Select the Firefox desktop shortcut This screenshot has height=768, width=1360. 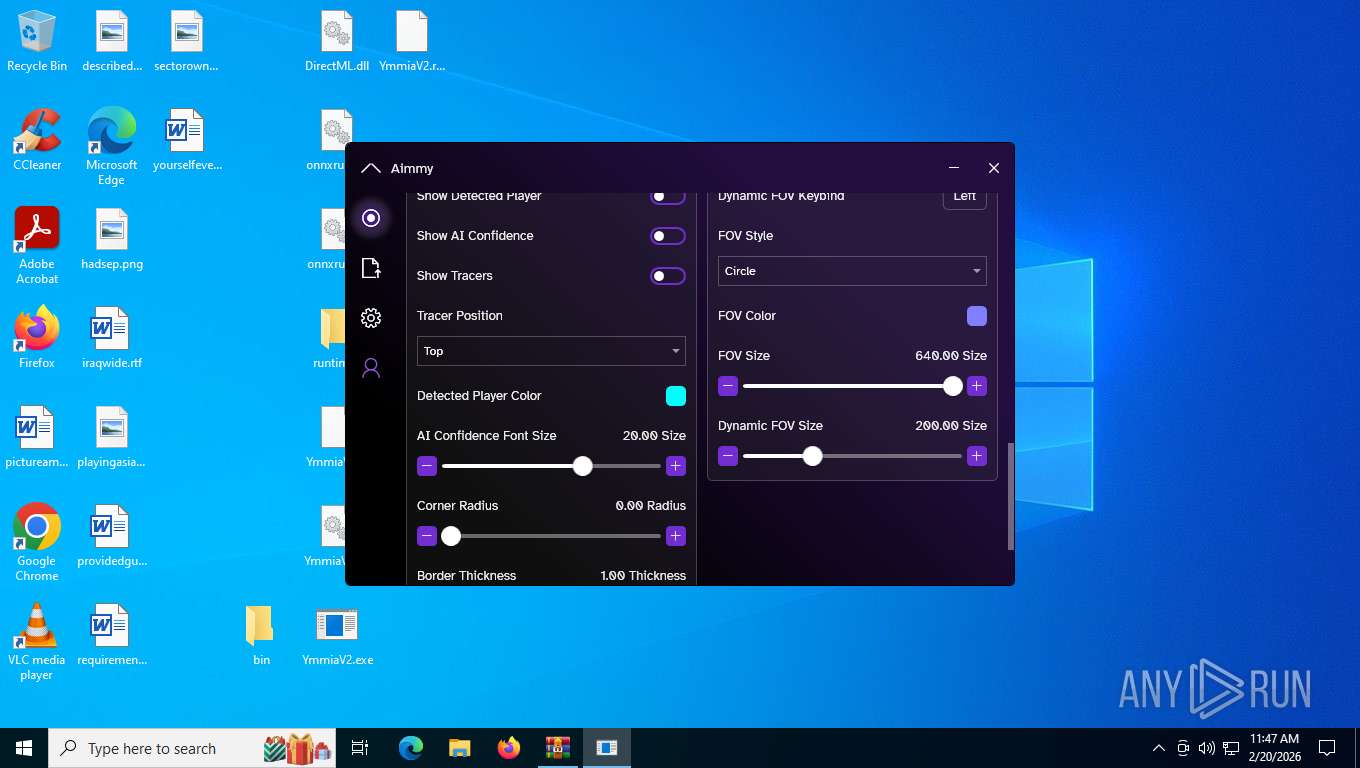pyautogui.click(x=37, y=338)
